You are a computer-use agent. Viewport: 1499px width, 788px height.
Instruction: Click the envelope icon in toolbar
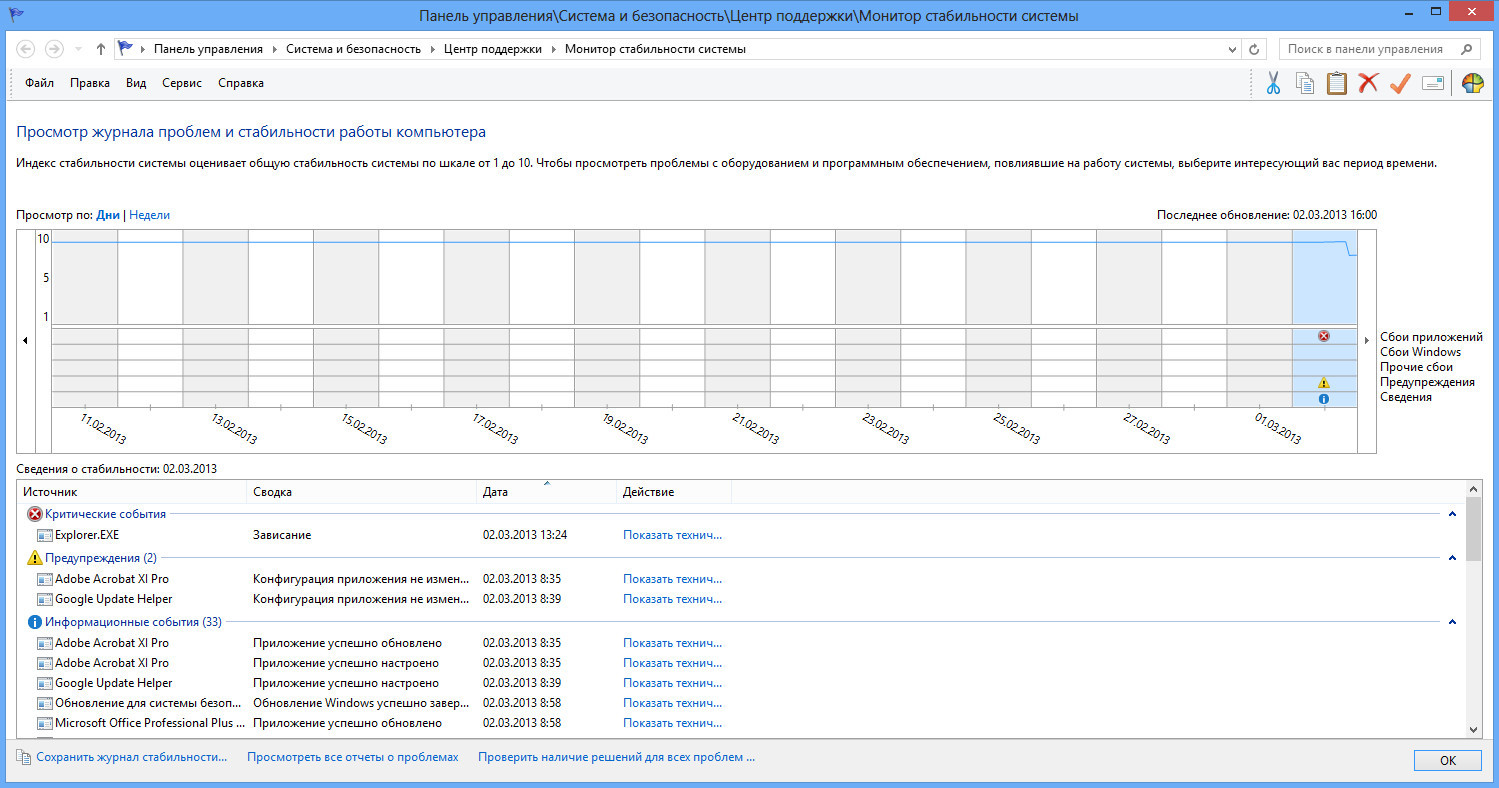click(1433, 84)
